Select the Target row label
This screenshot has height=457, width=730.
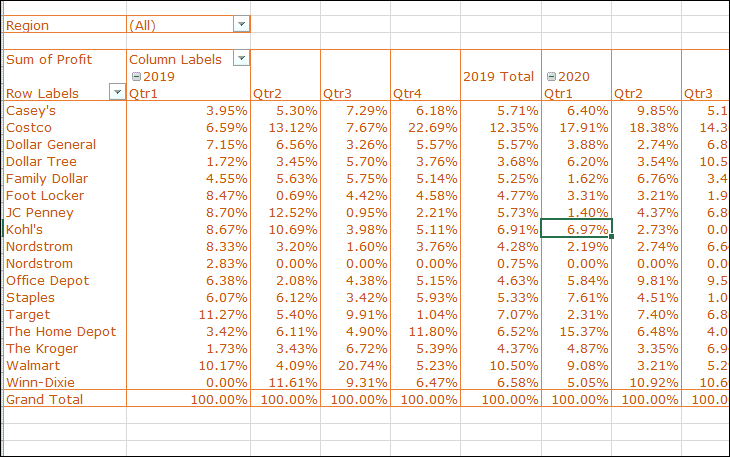pyautogui.click(x=65, y=315)
